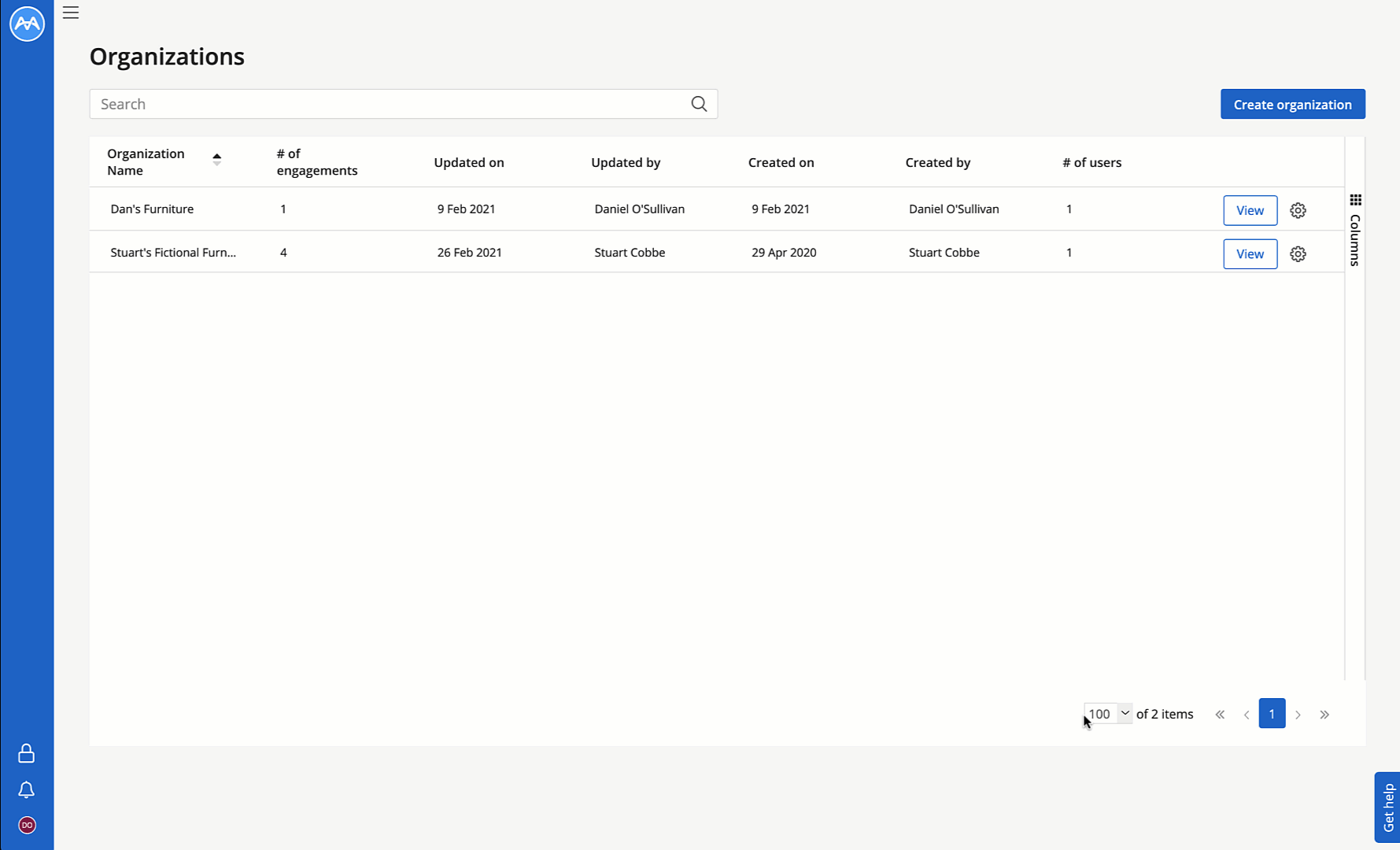This screenshot has width=1400, height=850.
Task: Click 29 Apr 2020 created date
Action: pos(784,252)
